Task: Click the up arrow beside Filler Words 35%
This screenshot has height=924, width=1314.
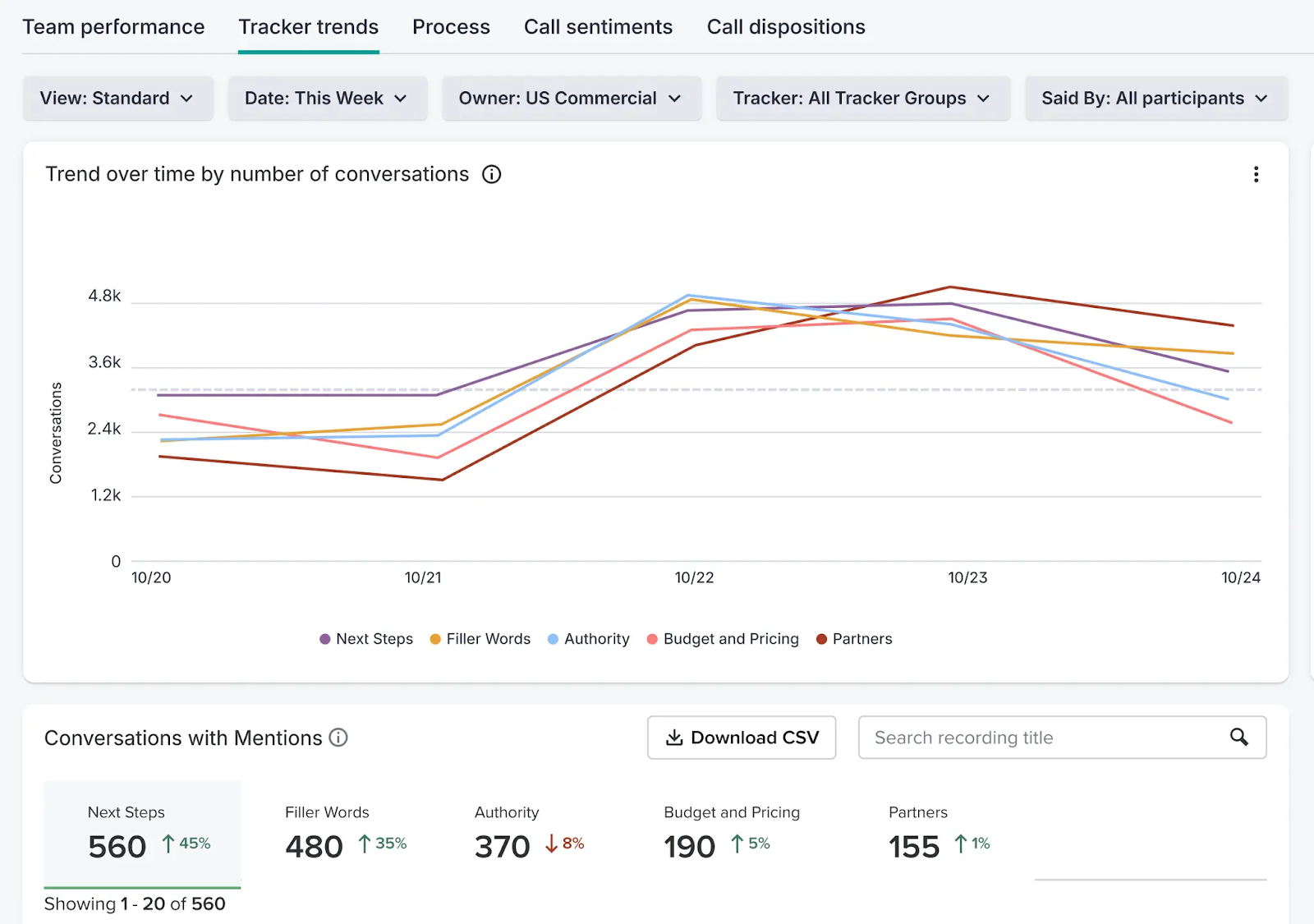Action: [365, 844]
